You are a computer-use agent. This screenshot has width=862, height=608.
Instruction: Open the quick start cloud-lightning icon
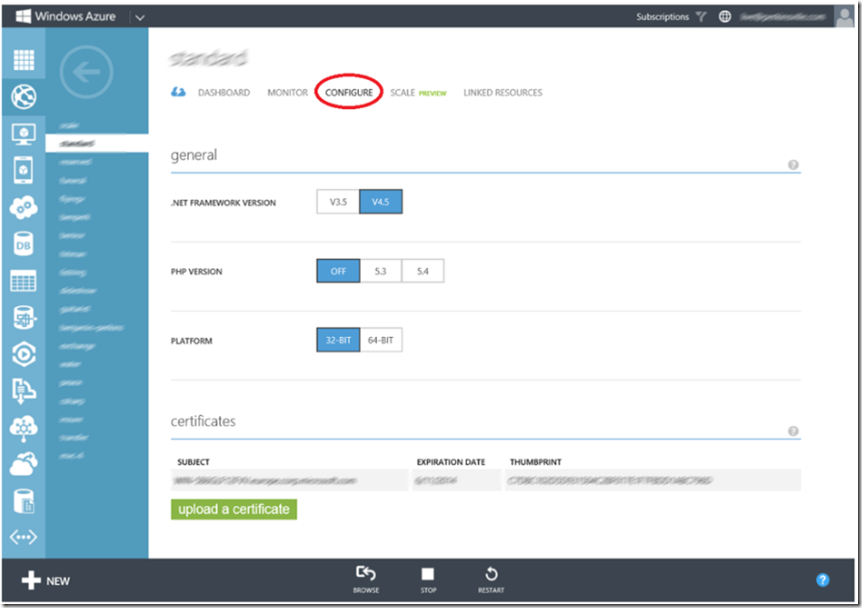178,92
